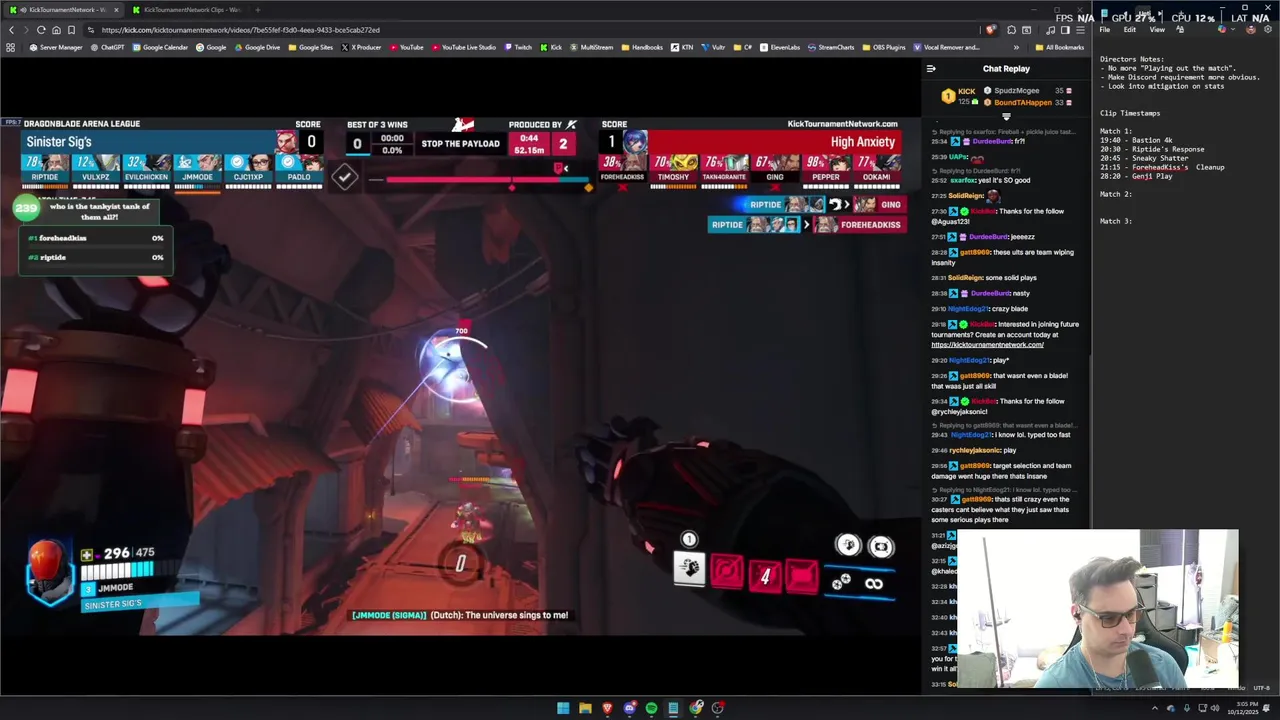
Task: Open the Notepad Edit menu
Action: point(1130,29)
